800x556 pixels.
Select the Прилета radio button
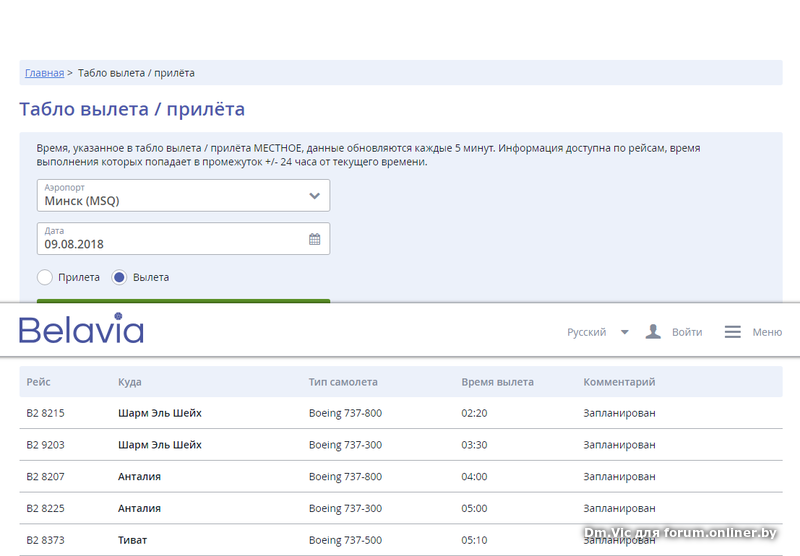point(45,277)
